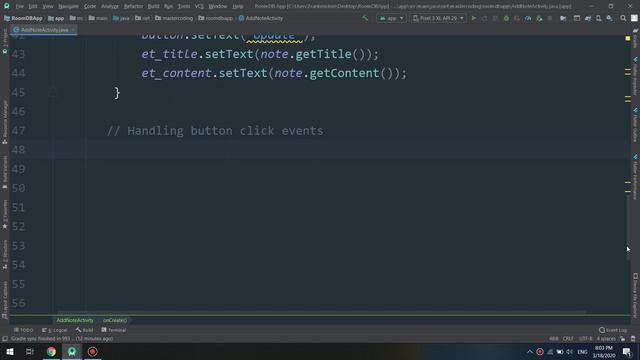
Task: Open the Refactor menu
Action: point(133,6)
